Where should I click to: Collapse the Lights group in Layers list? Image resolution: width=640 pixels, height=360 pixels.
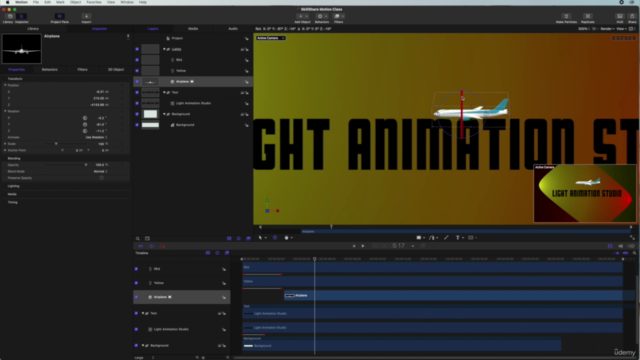164,49
